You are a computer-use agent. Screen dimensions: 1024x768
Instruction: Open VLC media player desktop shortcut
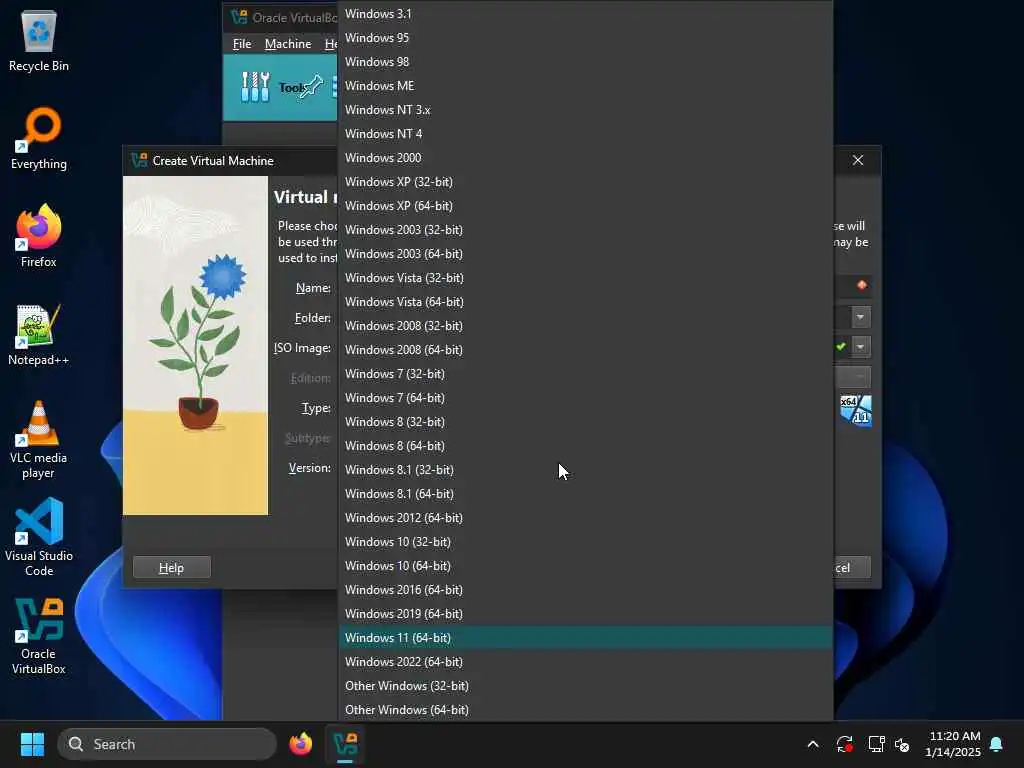click(39, 440)
